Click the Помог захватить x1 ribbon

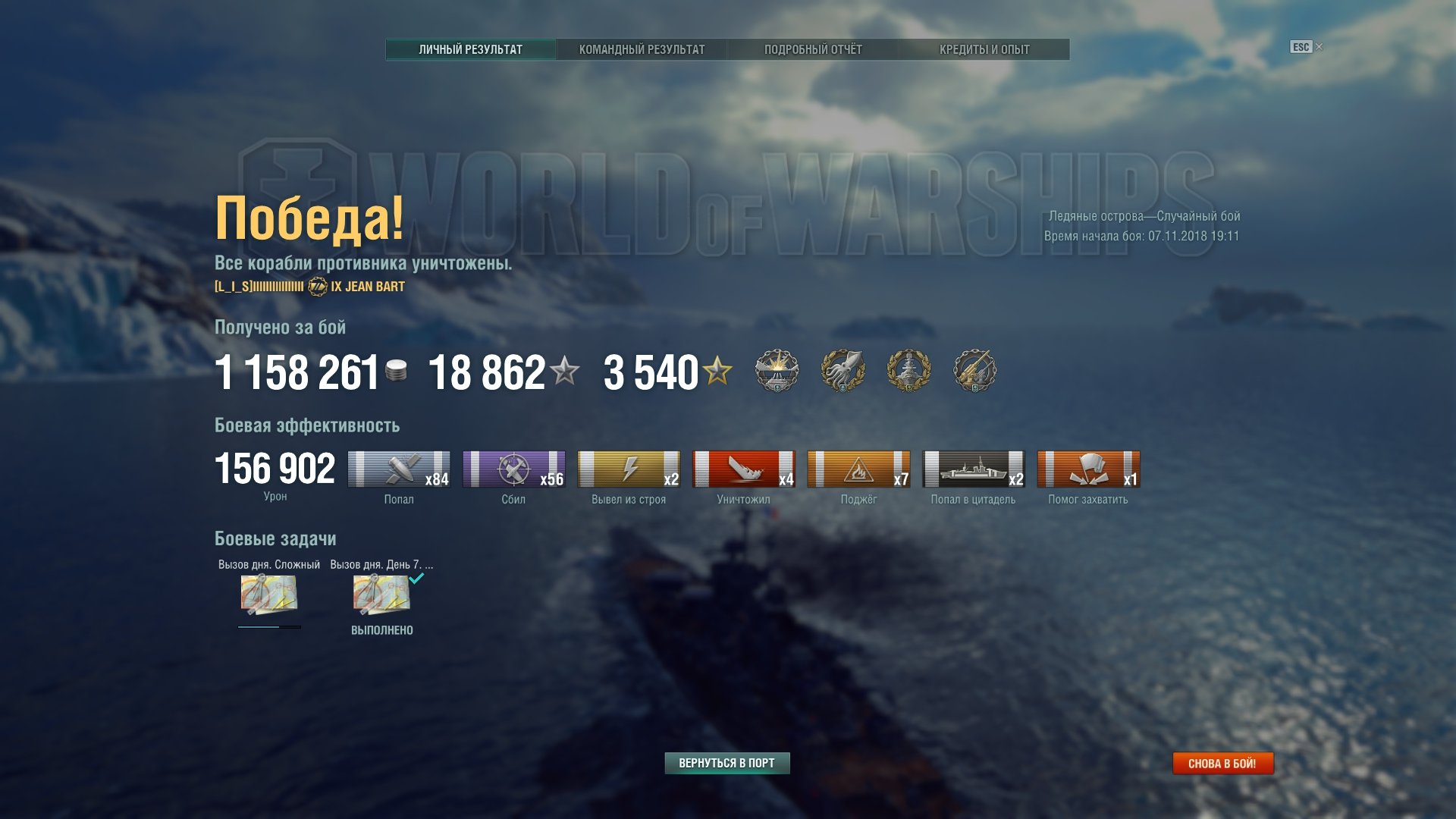(x=1088, y=469)
